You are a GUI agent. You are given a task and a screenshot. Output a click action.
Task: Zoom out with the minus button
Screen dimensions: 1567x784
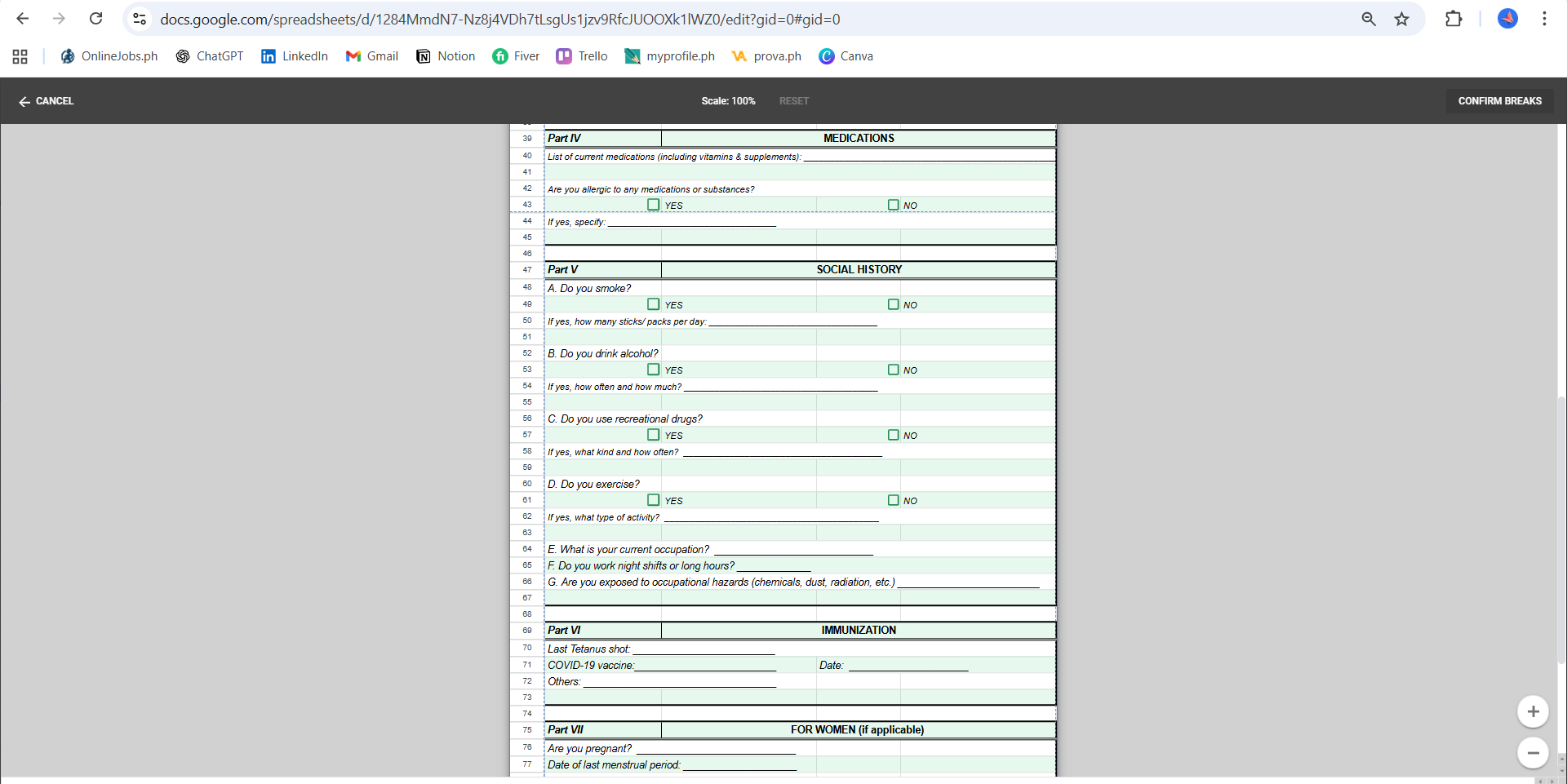(x=1533, y=753)
